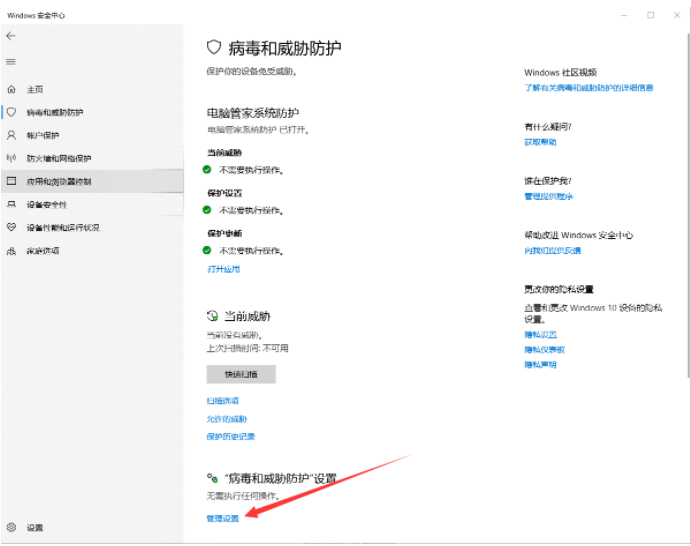Click the 管理设置 link

[223, 518]
